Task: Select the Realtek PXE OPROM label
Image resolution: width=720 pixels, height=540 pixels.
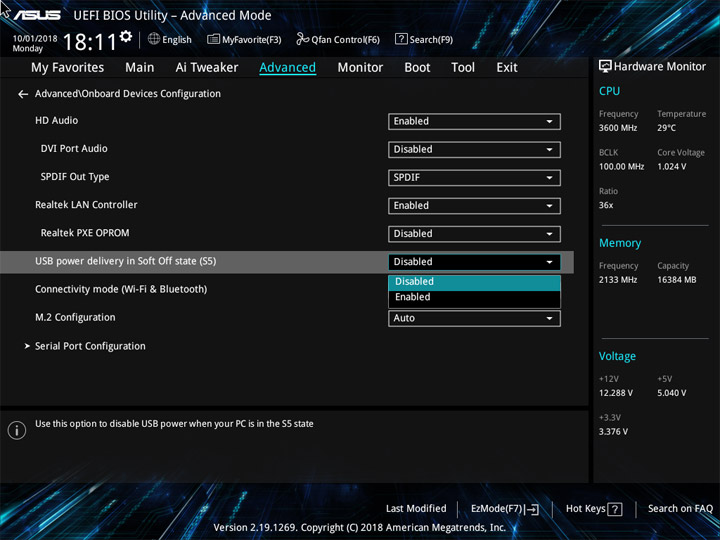Action: (x=85, y=233)
